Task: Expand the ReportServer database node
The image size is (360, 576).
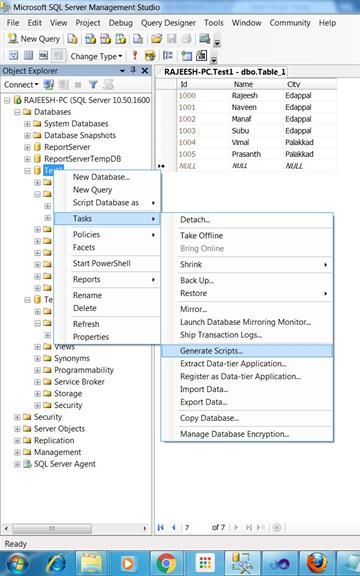Action: (x=27, y=147)
